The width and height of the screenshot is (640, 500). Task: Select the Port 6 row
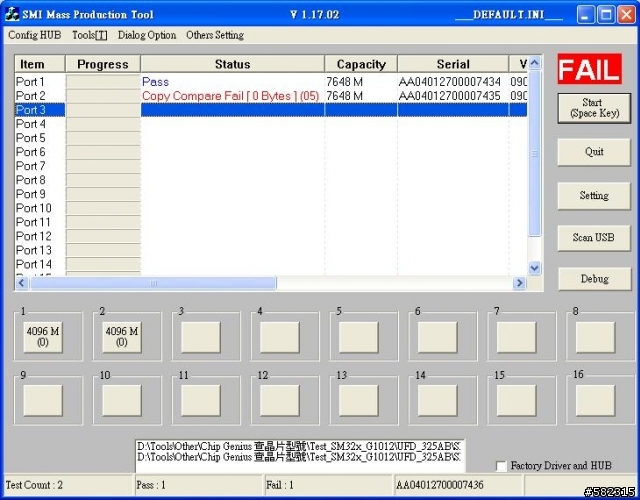click(271, 152)
